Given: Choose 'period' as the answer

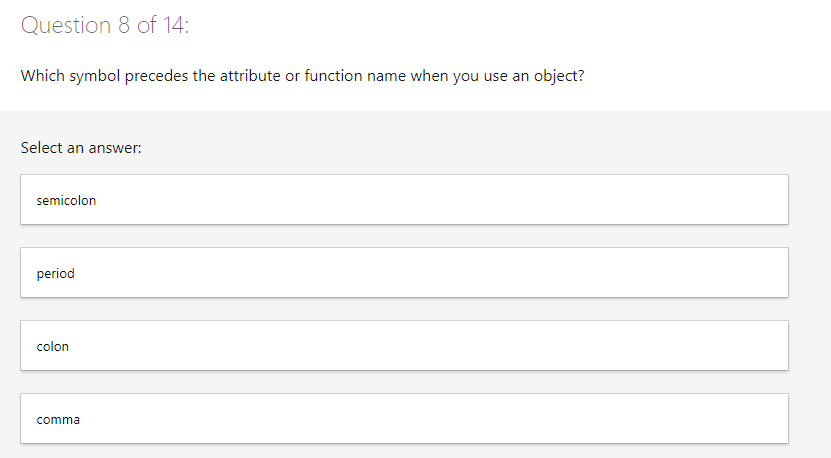Looking at the screenshot, I should [404, 273].
